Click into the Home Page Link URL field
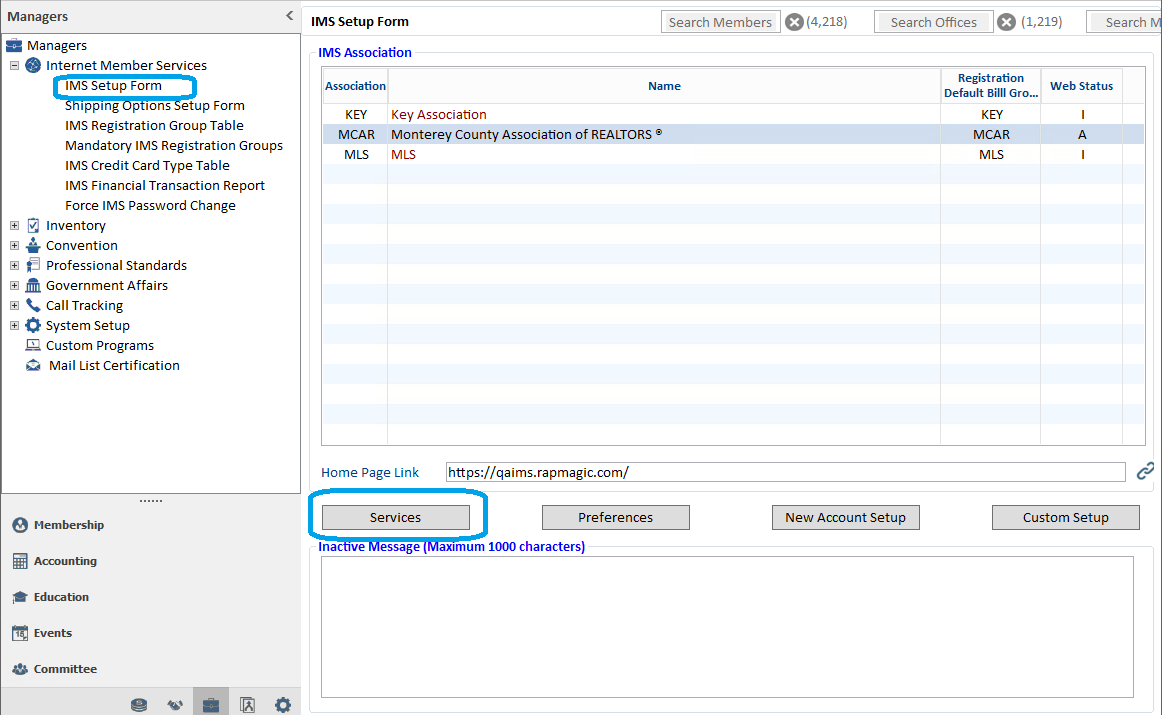 (786, 472)
